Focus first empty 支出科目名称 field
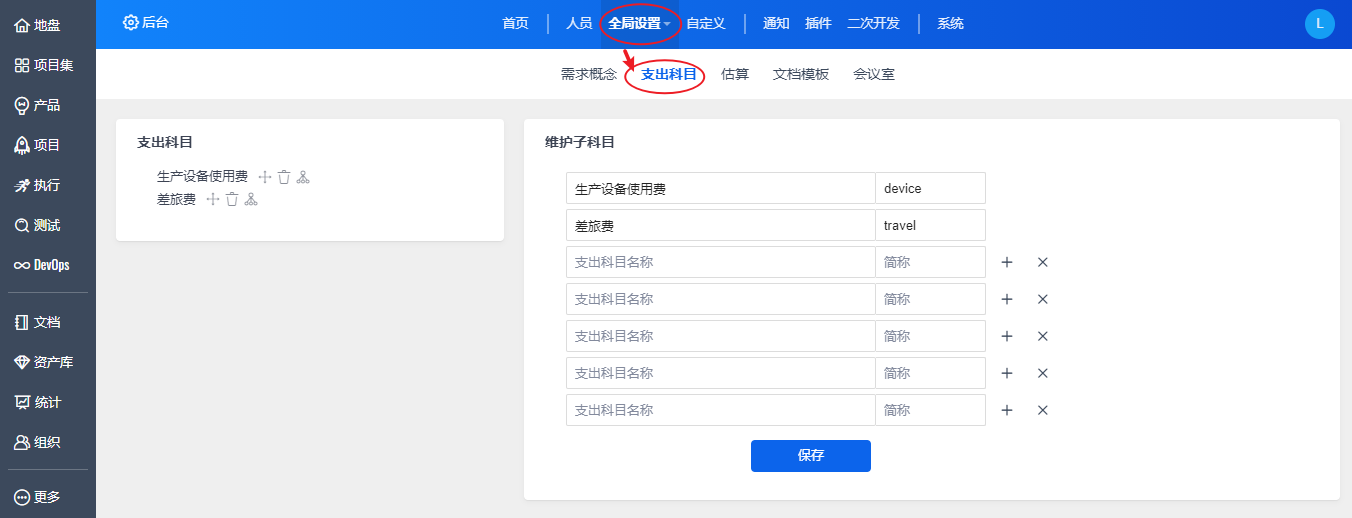Image resolution: width=1352 pixels, height=518 pixels. click(720, 262)
